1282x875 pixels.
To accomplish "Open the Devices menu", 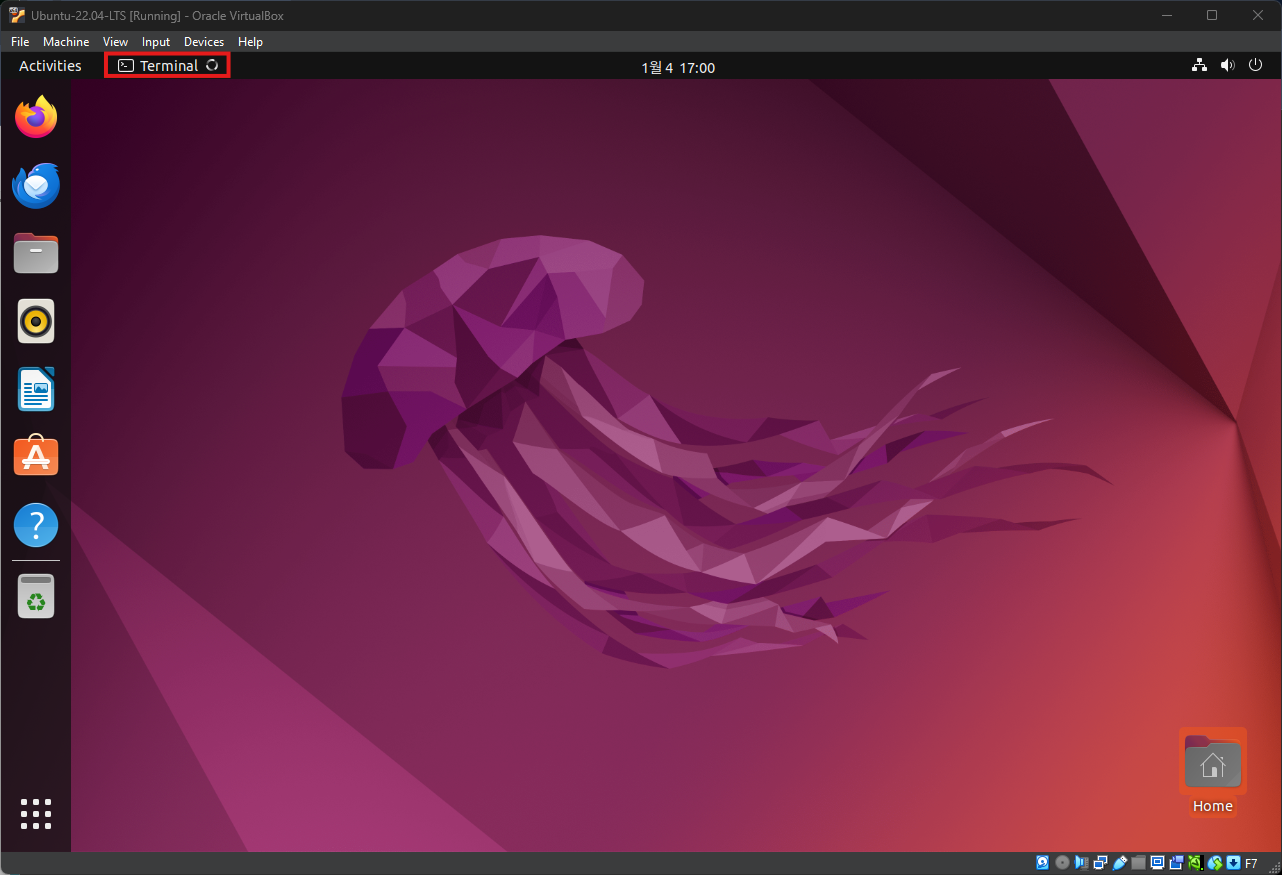I will [x=204, y=42].
